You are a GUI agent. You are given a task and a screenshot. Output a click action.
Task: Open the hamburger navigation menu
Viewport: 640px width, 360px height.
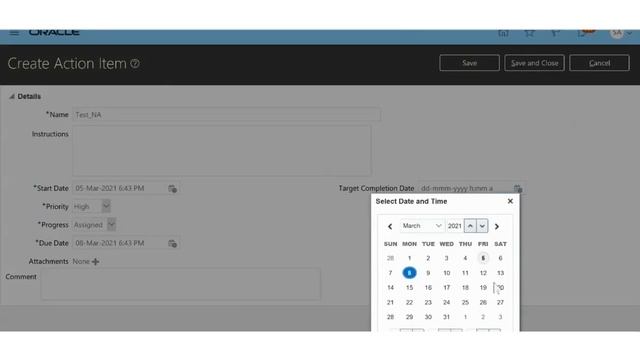pyautogui.click(x=14, y=32)
